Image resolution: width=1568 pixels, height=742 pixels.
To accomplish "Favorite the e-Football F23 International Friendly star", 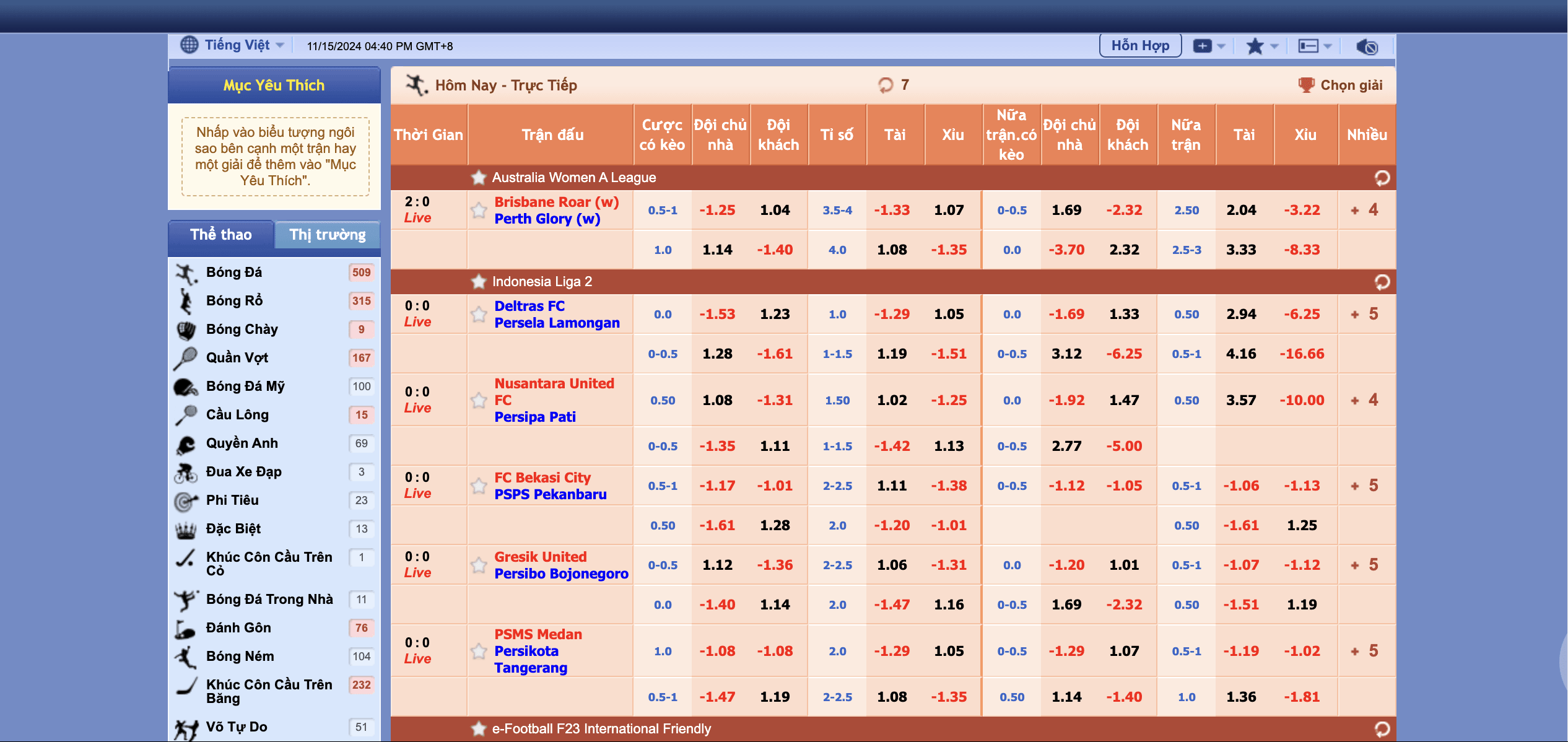I will pos(478,729).
